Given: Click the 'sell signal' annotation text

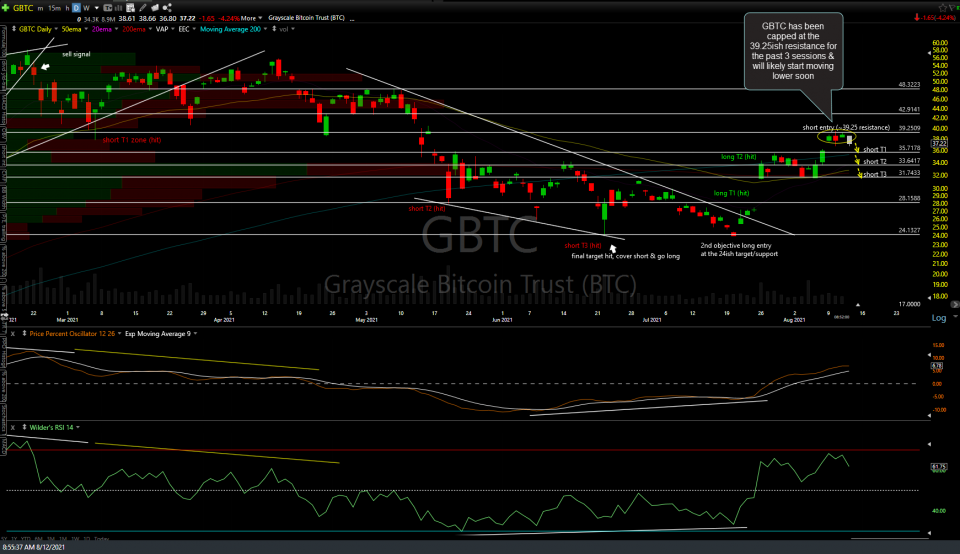Looking at the screenshot, I should pyautogui.click(x=77, y=54).
